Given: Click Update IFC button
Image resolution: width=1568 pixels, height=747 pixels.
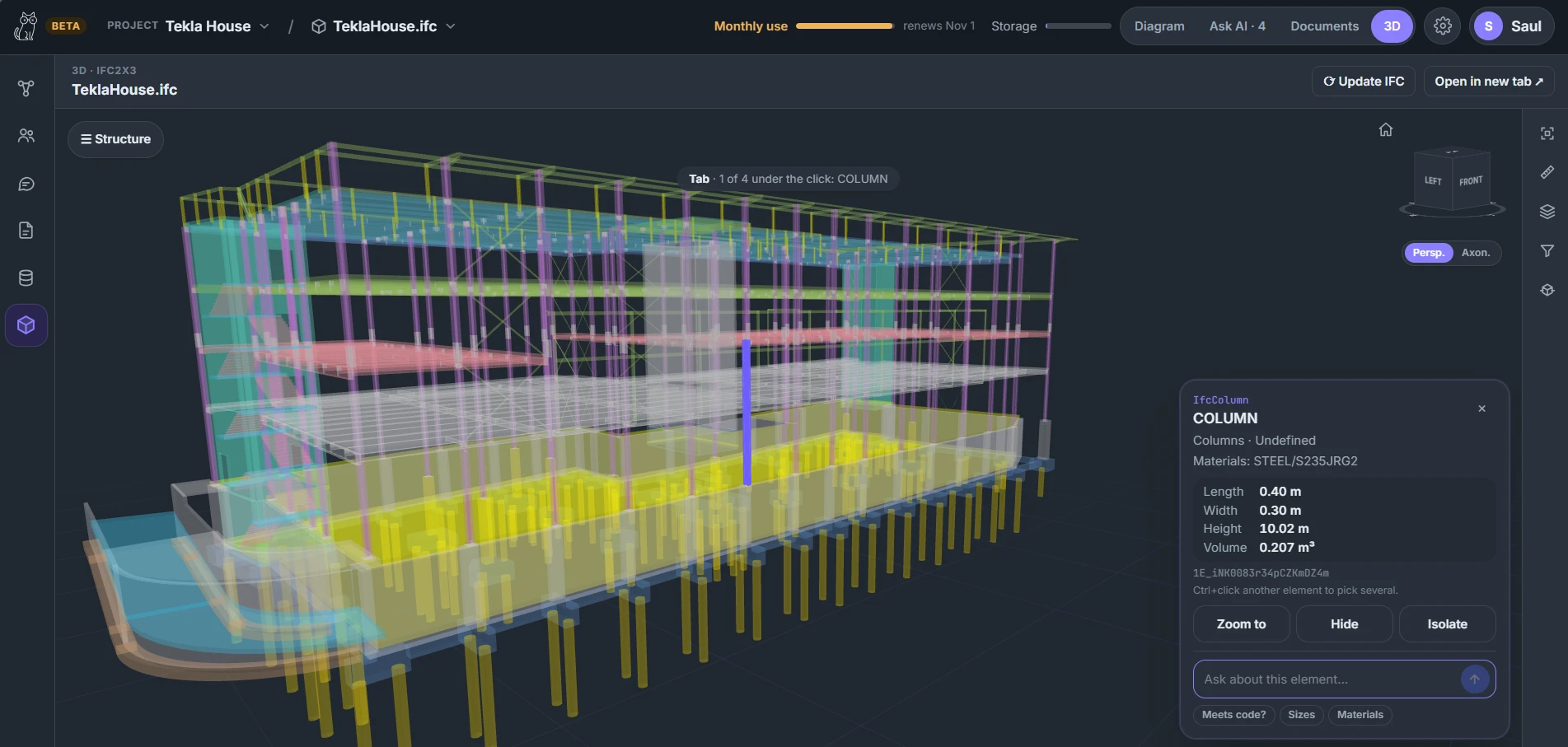Looking at the screenshot, I should click(1364, 82).
